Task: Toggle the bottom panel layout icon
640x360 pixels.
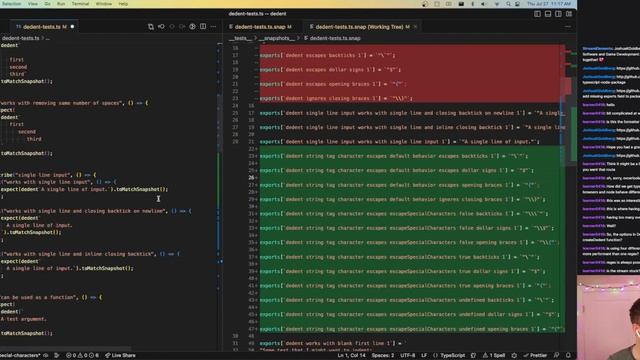Action: point(548,14)
